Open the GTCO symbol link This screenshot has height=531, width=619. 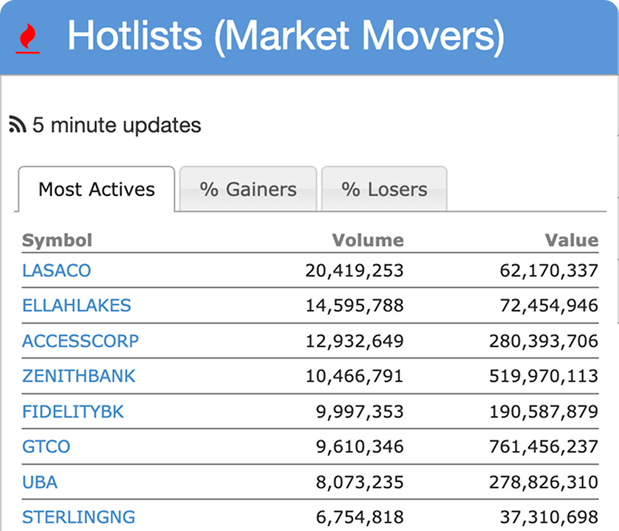coord(46,447)
